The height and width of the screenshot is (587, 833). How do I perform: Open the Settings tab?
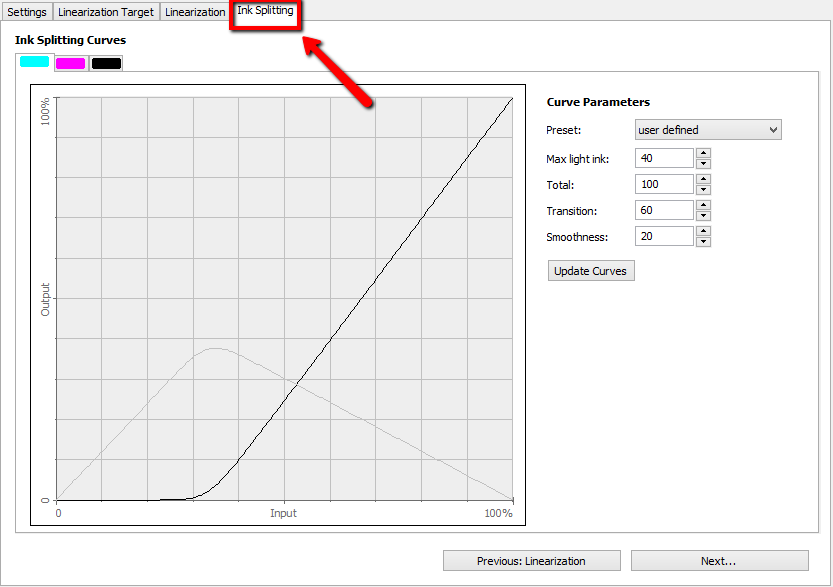click(x=27, y=12)
